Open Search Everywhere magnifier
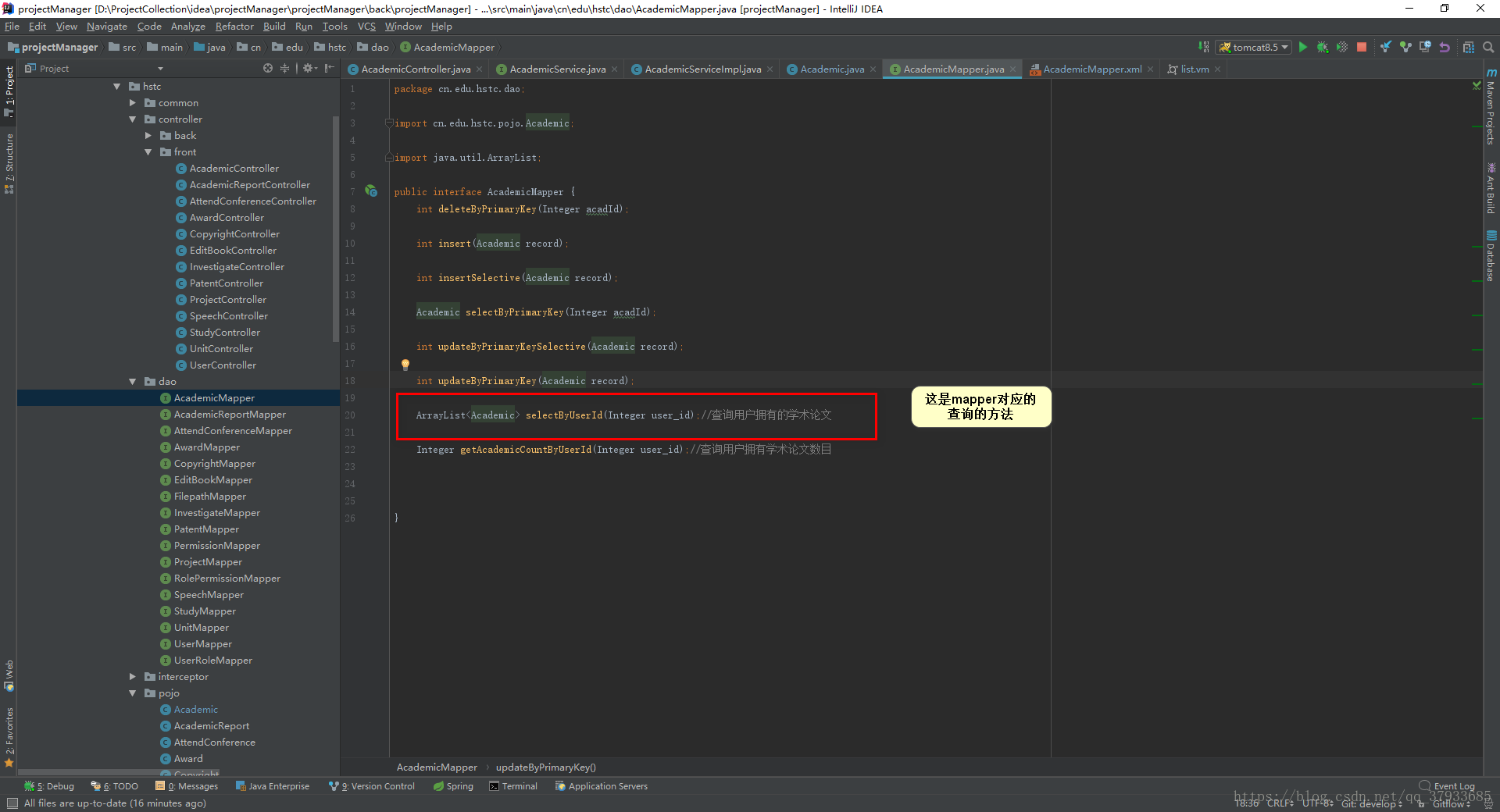This screenshot has height=812, width=1500. pos(1488,47)
